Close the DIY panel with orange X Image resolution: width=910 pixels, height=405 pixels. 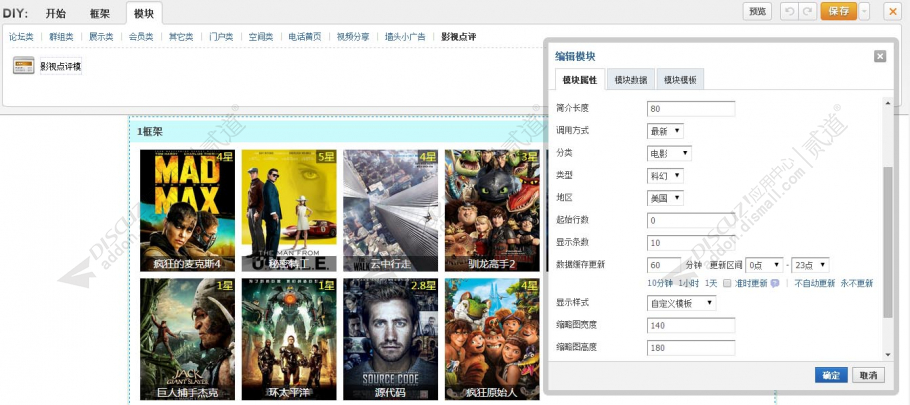pos(892,11)
